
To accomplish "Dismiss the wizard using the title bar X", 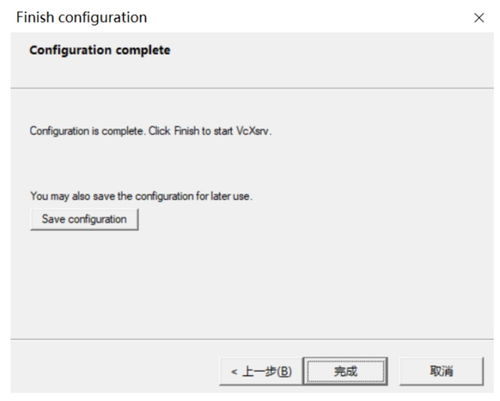I will click(x=479, y=18).
